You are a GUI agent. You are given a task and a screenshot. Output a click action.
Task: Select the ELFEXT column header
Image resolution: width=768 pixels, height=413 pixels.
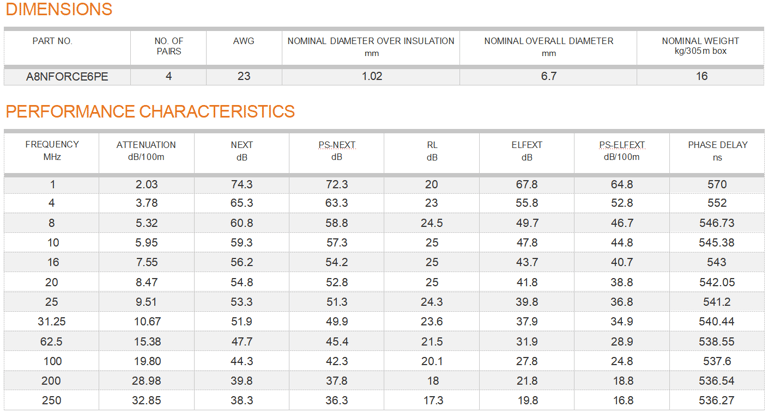coord(527,145)
